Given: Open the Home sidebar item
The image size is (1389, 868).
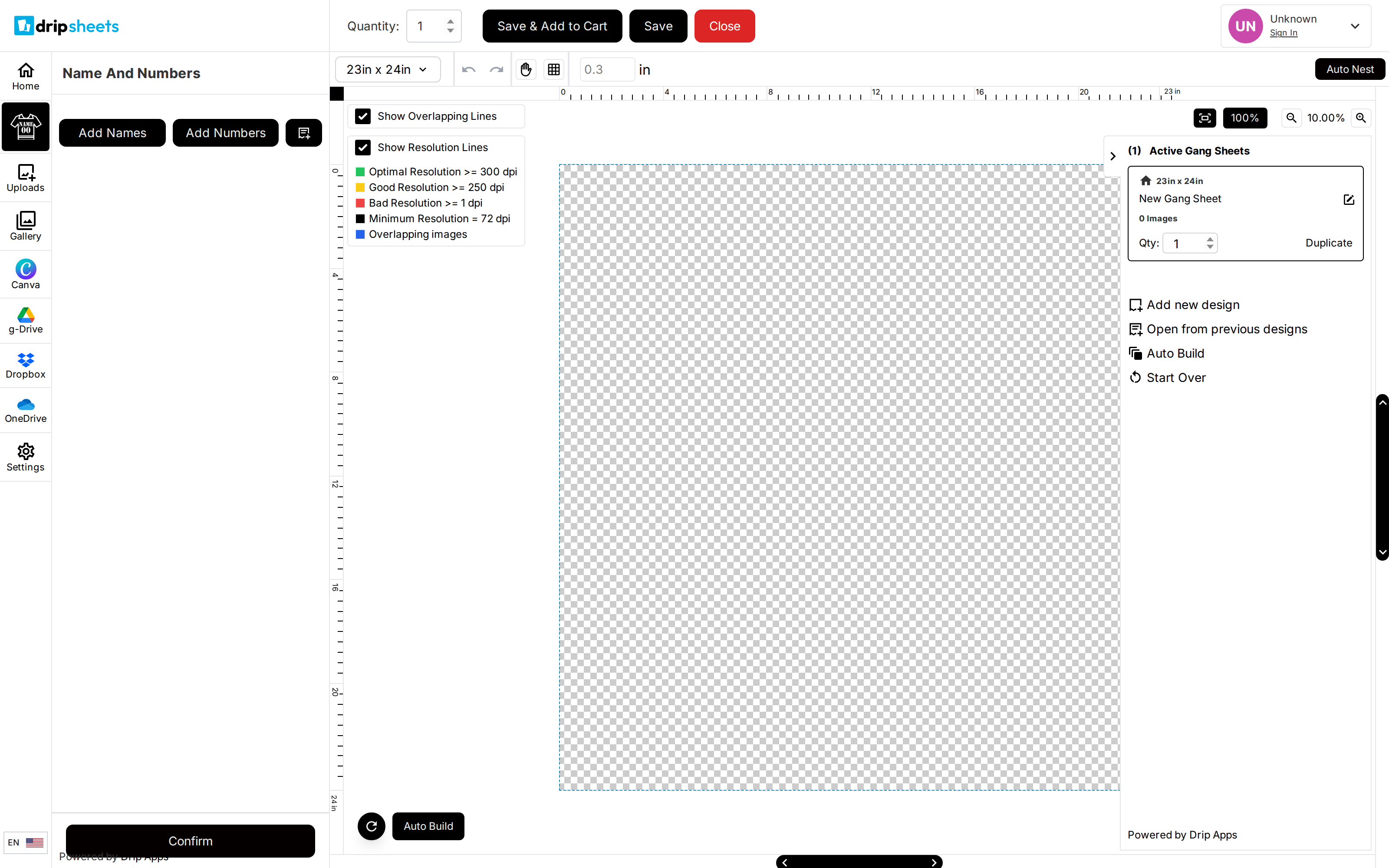Looking at the screenshot, I should coord(26,76).
